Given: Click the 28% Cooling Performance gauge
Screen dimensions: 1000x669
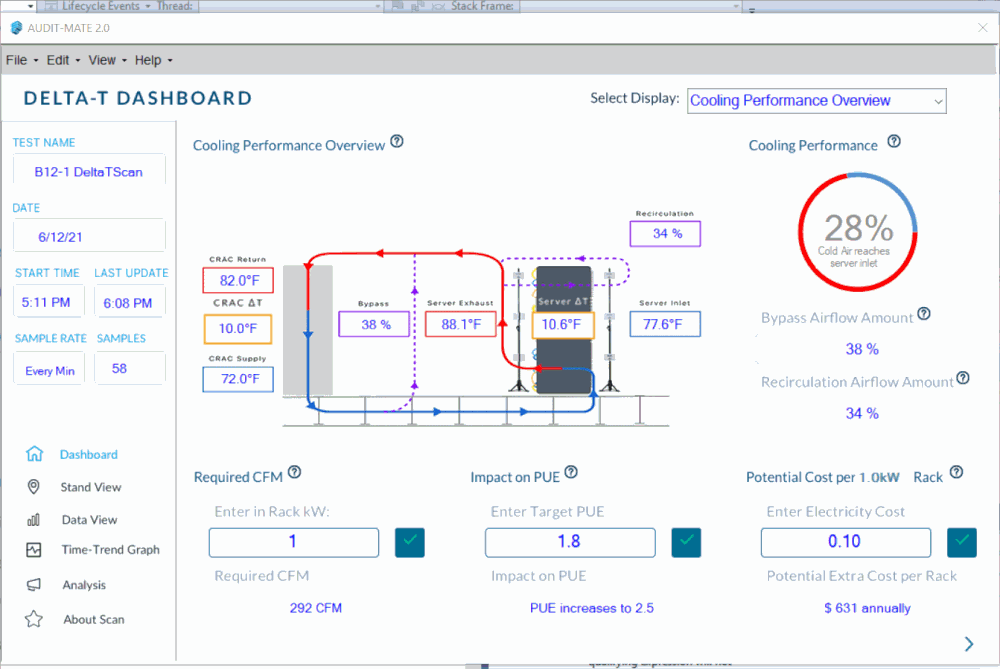Looking at the screenshot, I should 858,231.
